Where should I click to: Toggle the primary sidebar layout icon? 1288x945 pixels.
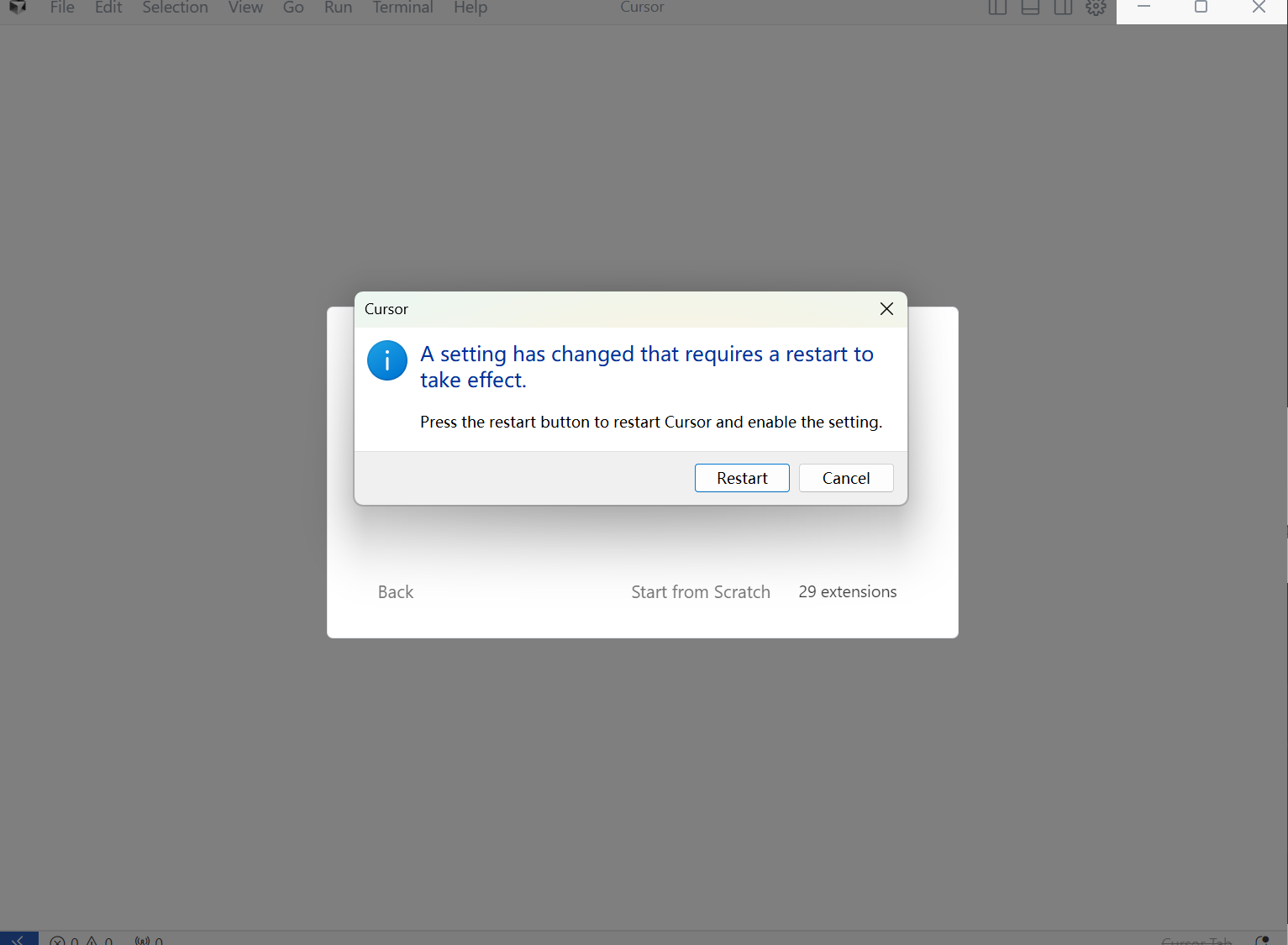[997, 8]
